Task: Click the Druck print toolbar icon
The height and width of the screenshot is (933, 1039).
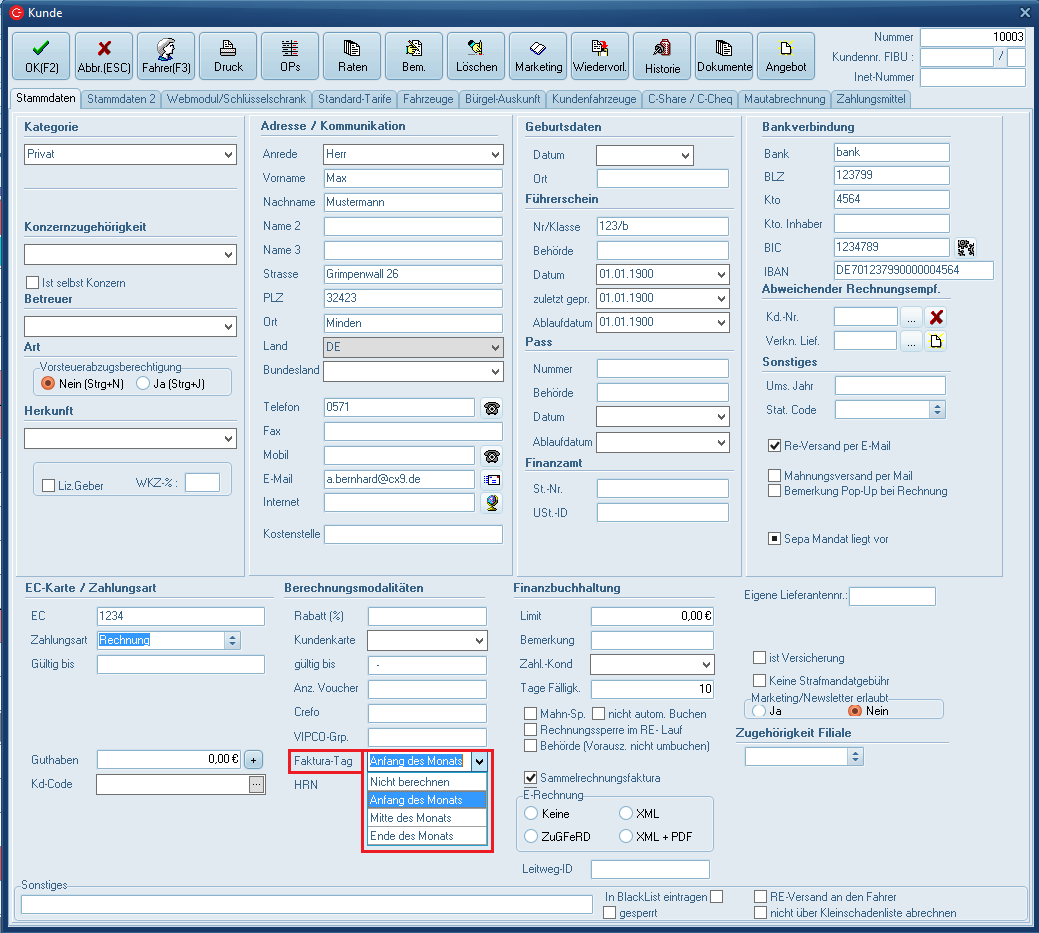Action: 228,55
